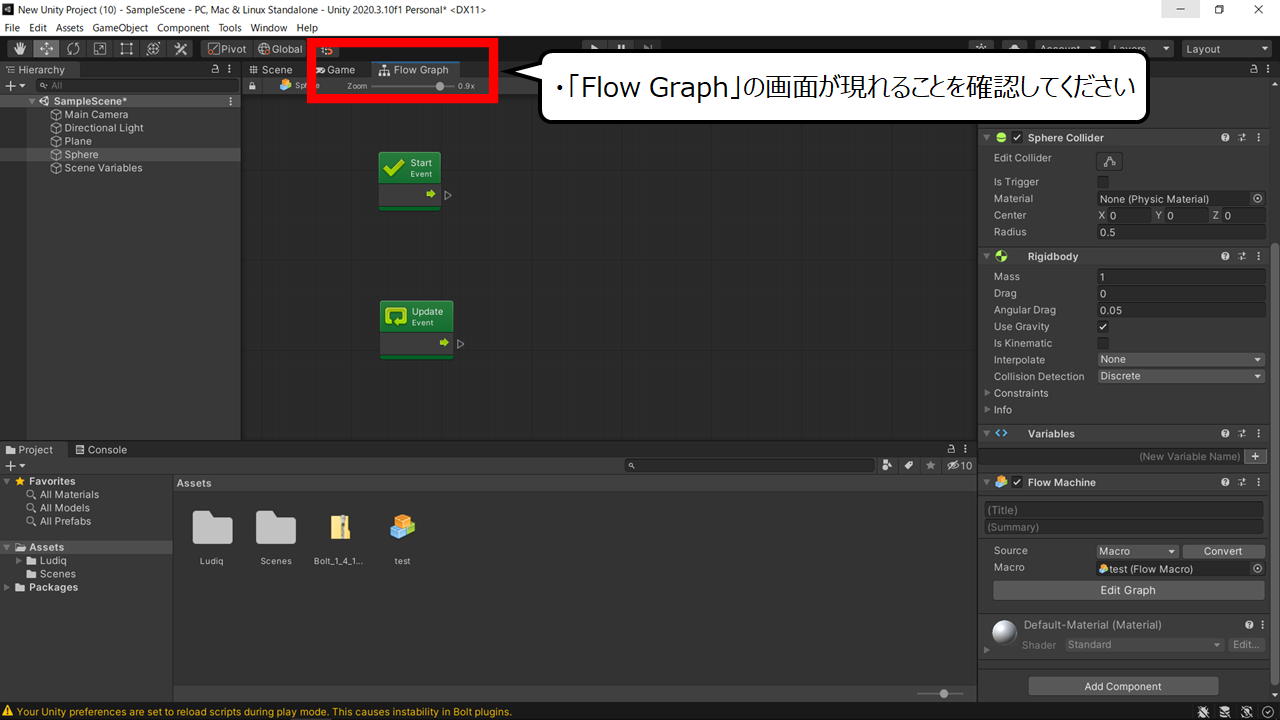Click the Edit Collider button
The width and height of the screenshot is (1280, 720).
click(x=1109, y=161)
